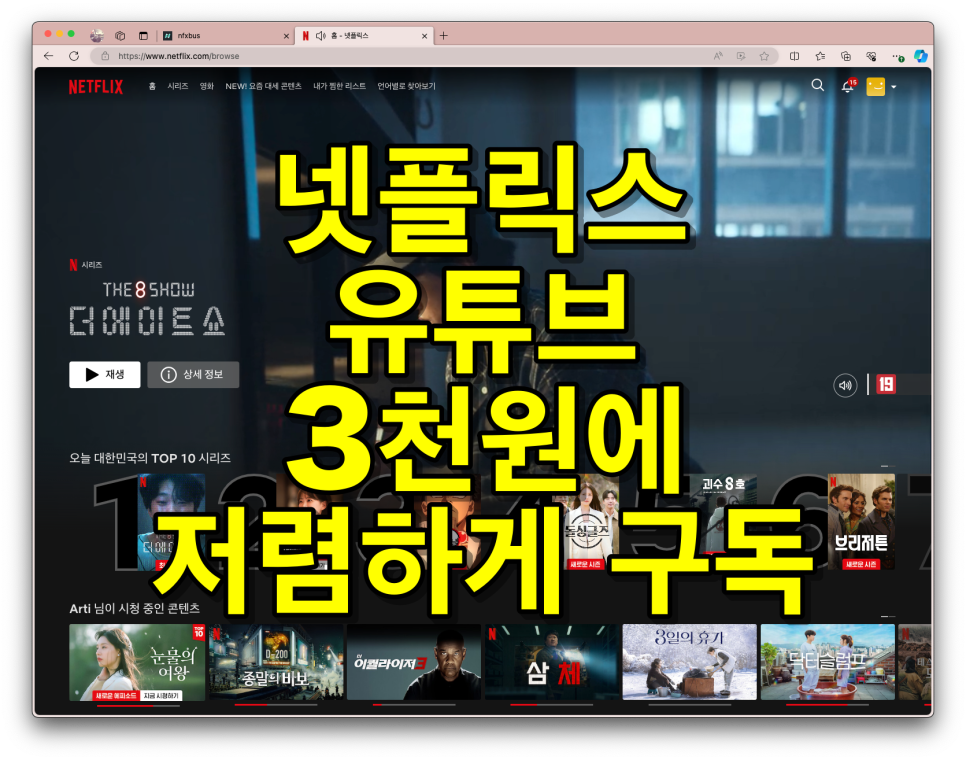The image size is (966, 760).
Task: Open the 영화 menu item
Action: point(206,86)
